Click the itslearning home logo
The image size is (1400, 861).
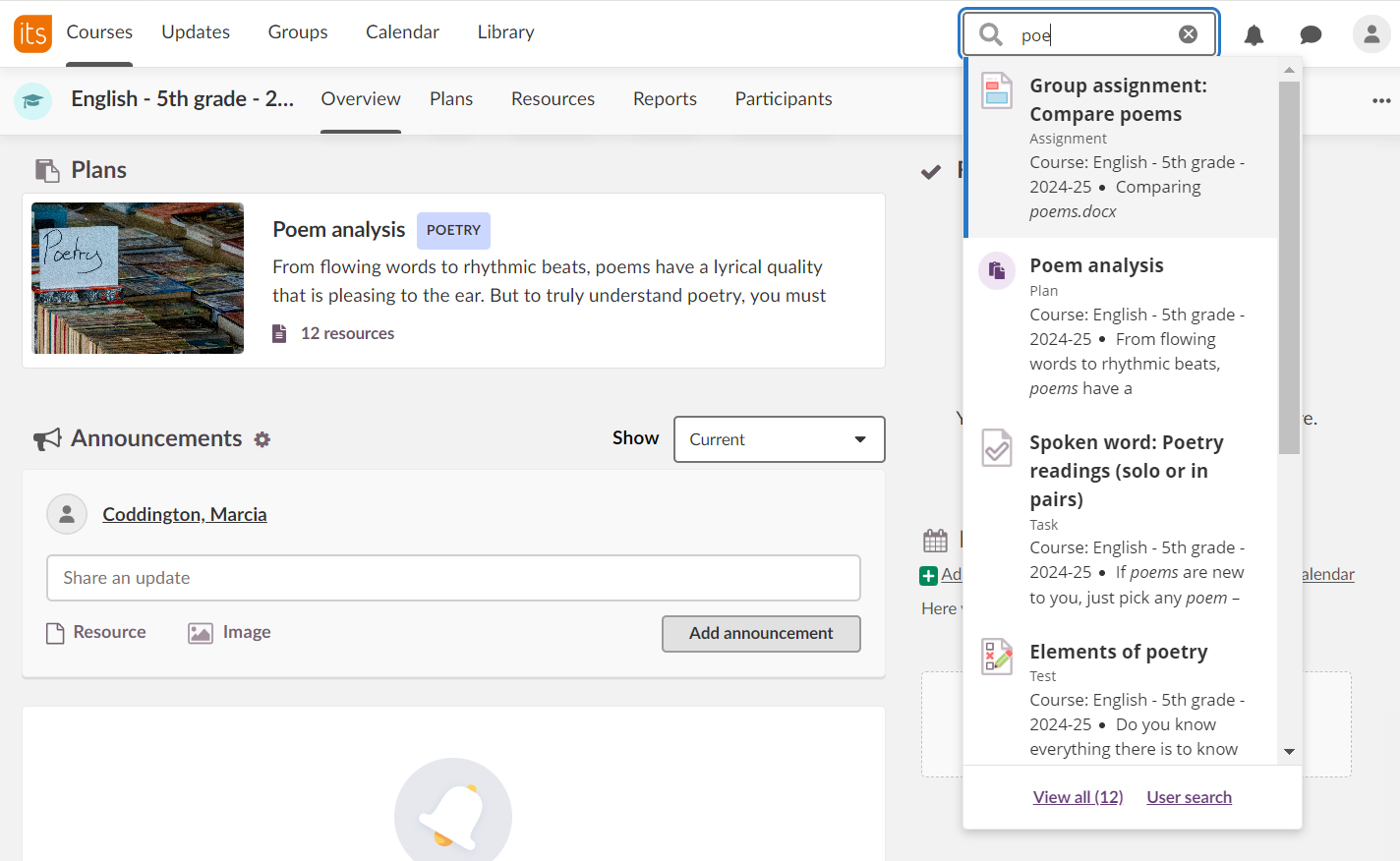point(32,33)
